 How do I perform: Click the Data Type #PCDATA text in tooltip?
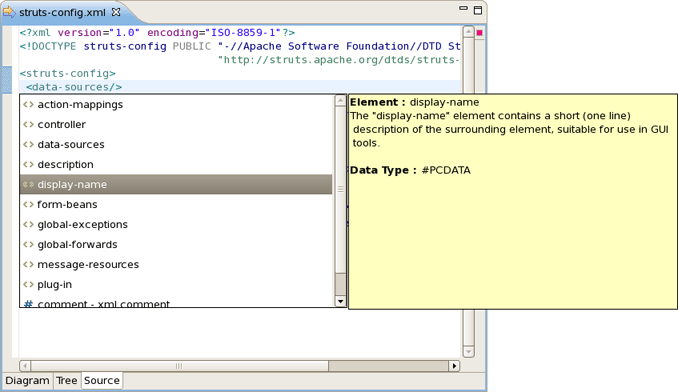tap(410, 170)
